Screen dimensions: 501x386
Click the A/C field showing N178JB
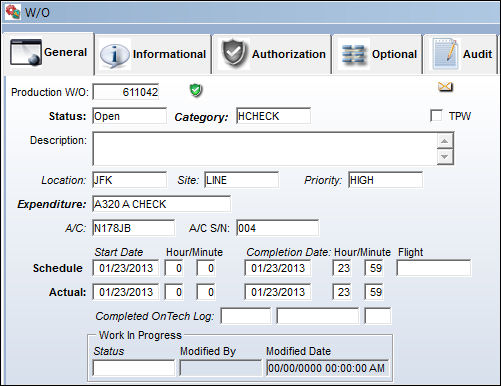click(x=134, y=228)
